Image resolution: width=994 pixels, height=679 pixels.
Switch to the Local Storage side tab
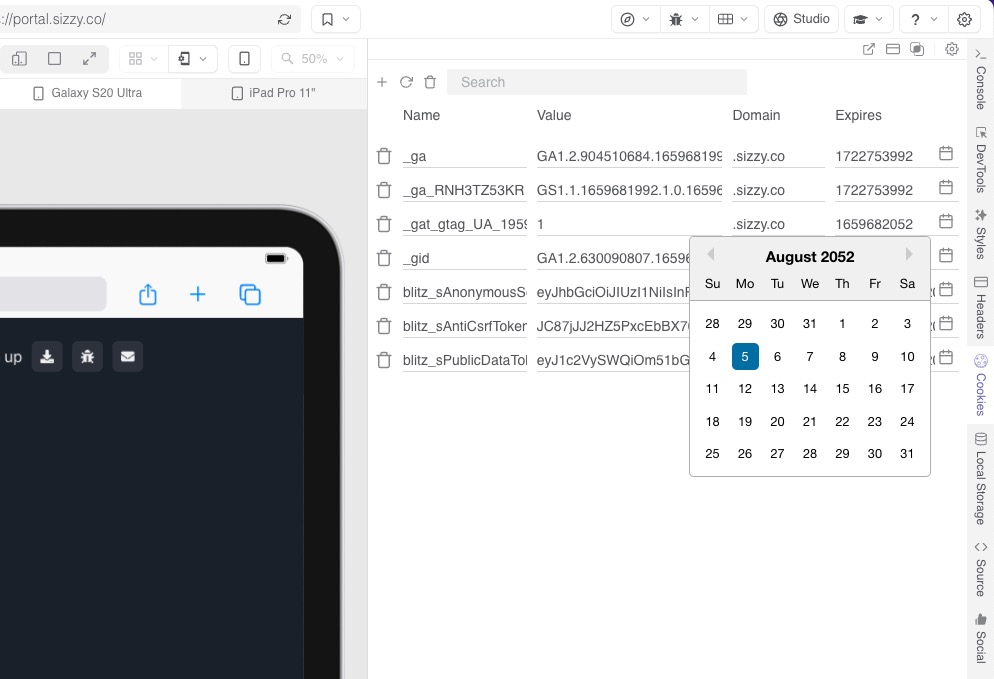tap(980, 478)
